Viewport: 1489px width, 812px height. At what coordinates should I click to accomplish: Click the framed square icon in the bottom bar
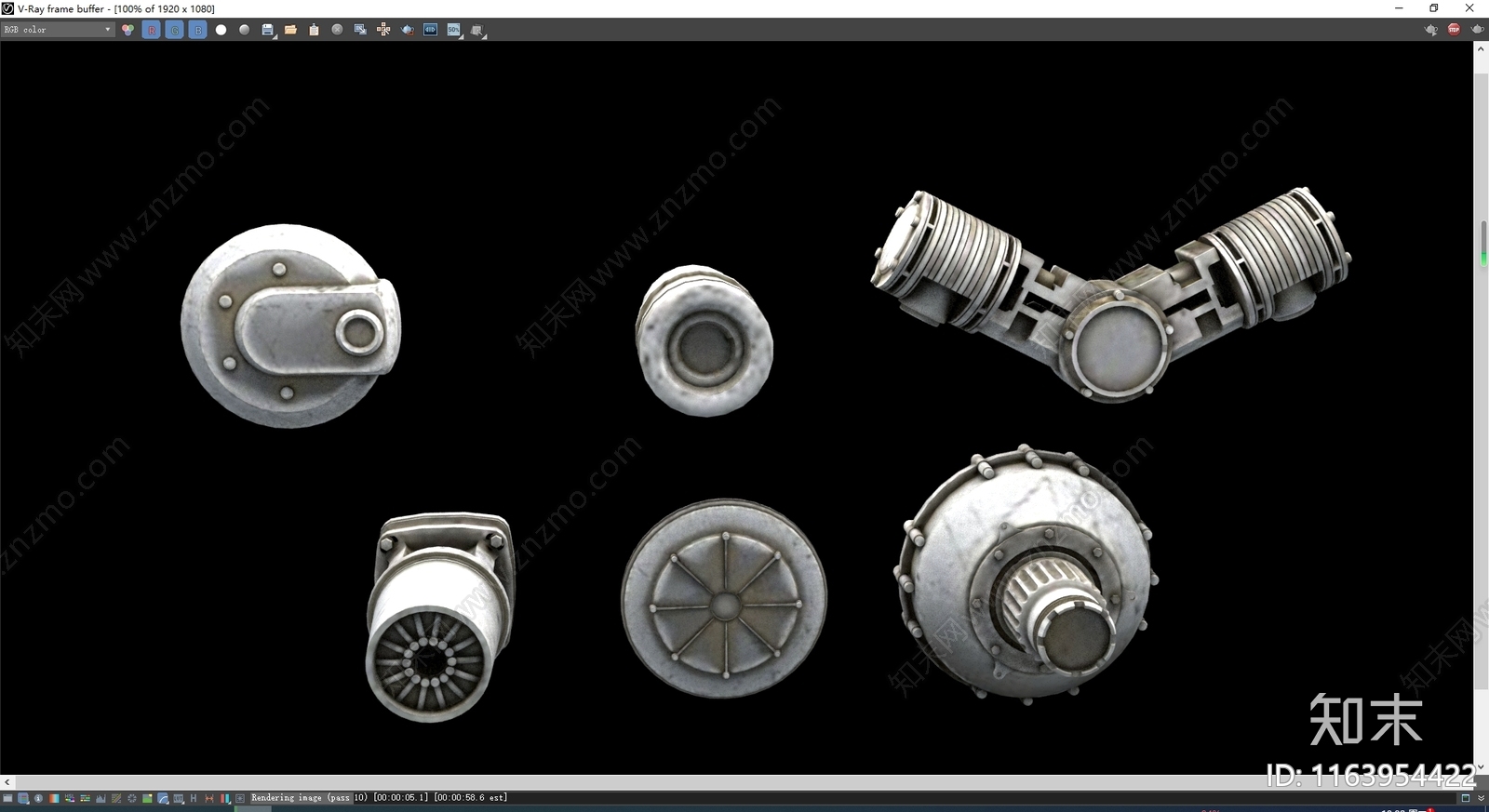240,798
